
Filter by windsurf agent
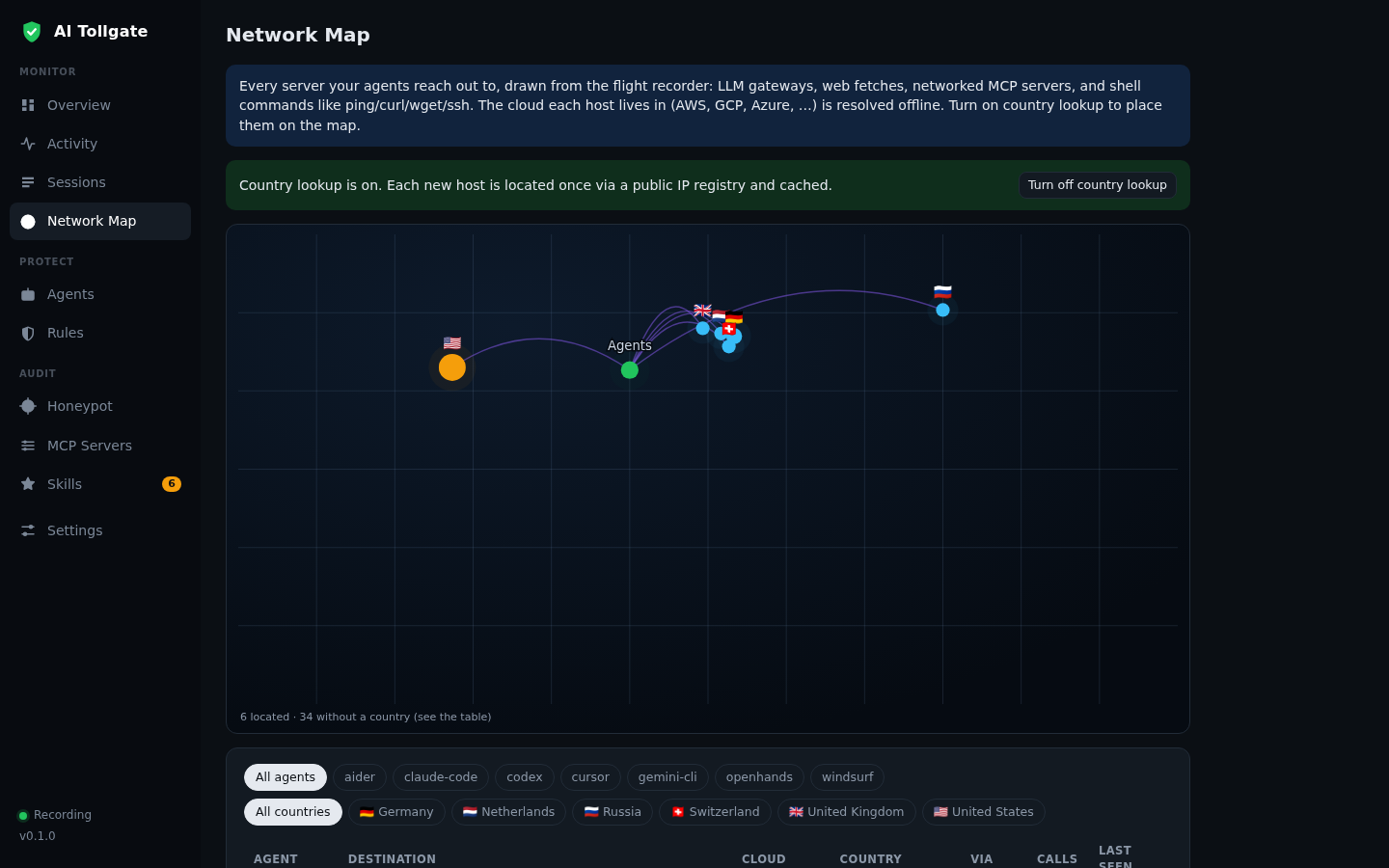pyautogui.click(x=848, y=777)
